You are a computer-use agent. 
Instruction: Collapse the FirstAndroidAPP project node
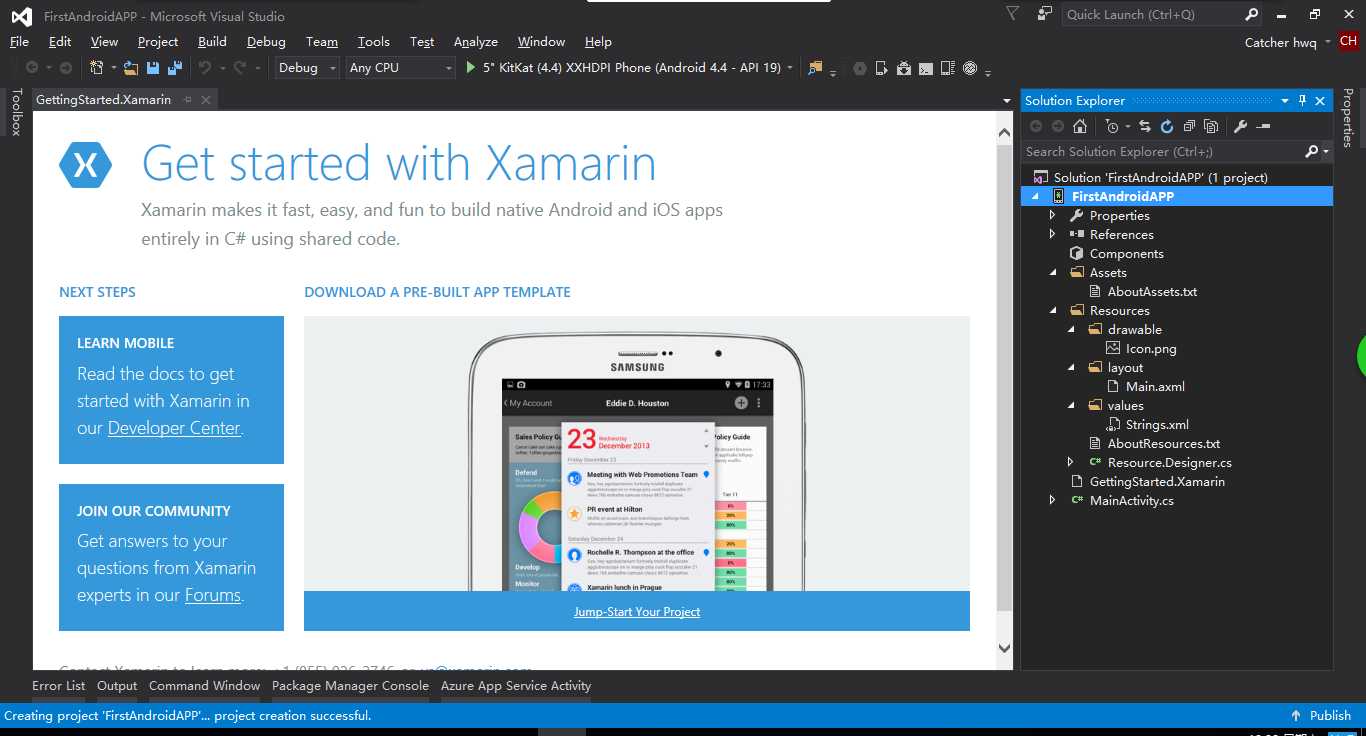click(1035, 197)
